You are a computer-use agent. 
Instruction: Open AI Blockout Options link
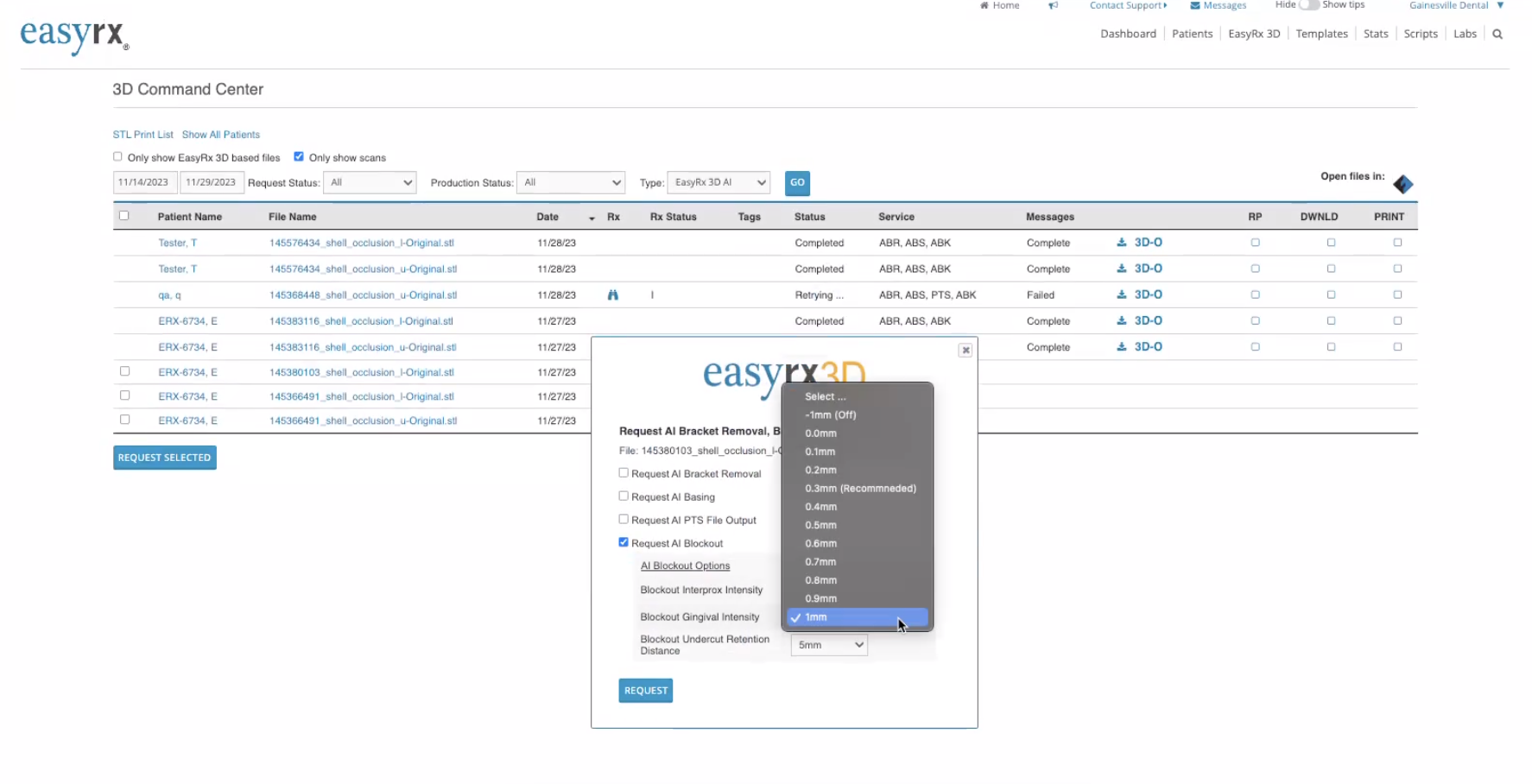click(x=685, y=566)
